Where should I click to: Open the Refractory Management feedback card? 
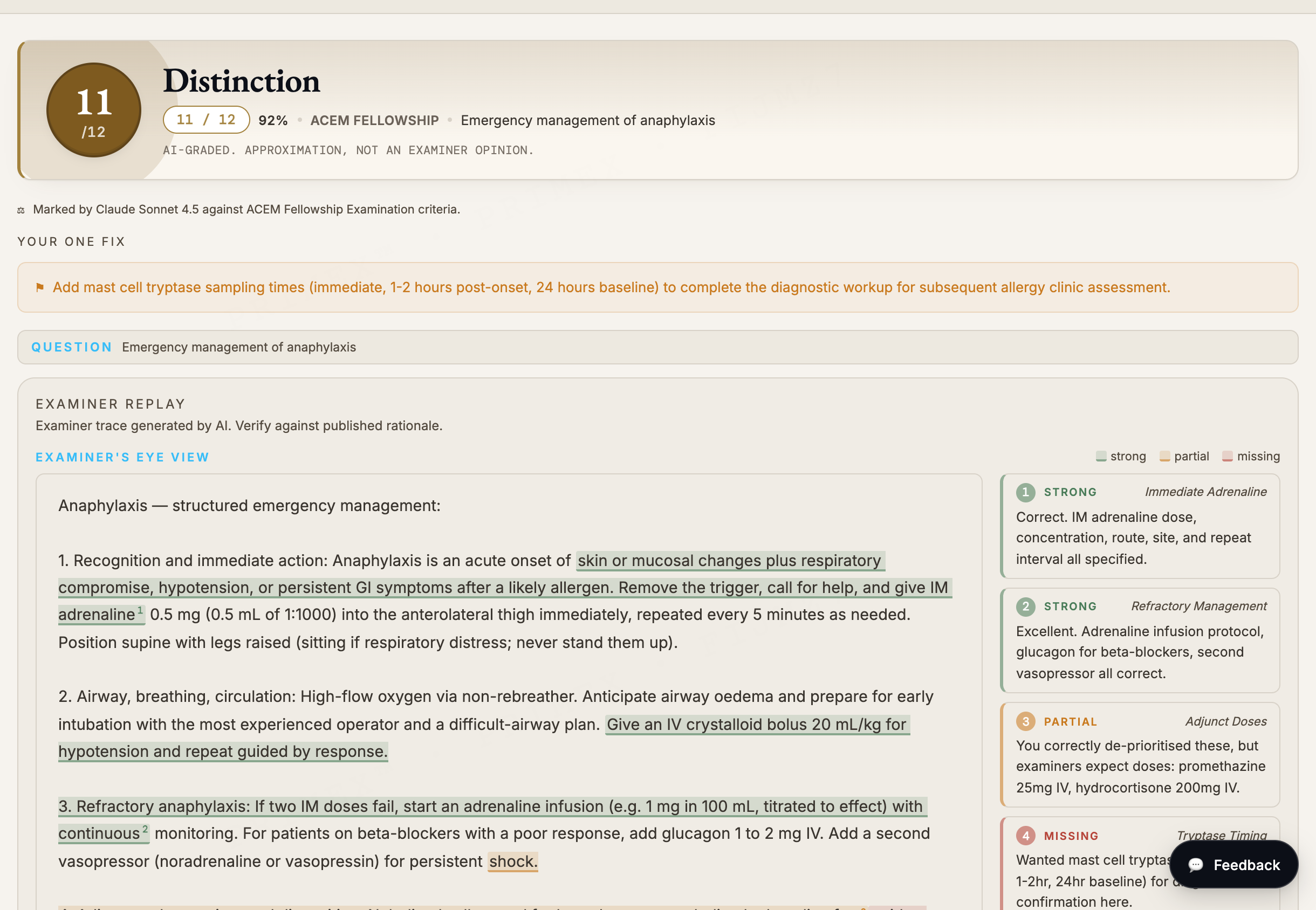(1140, 640)
